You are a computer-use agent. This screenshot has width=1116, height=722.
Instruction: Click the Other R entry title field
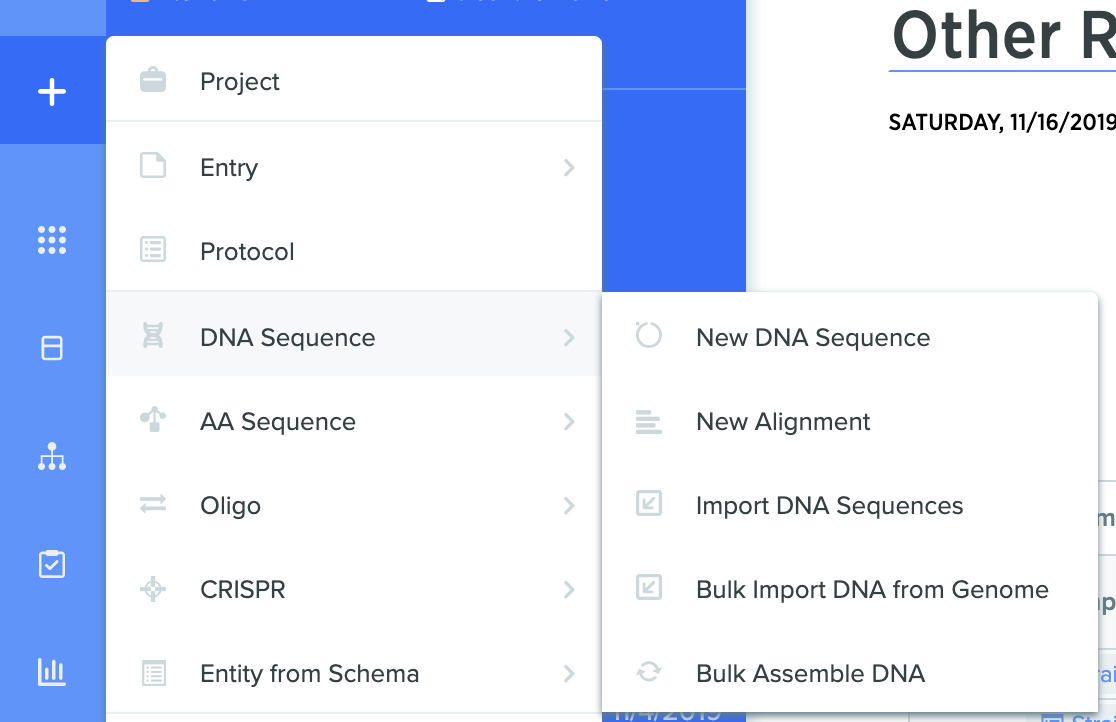click(1002, 36)
